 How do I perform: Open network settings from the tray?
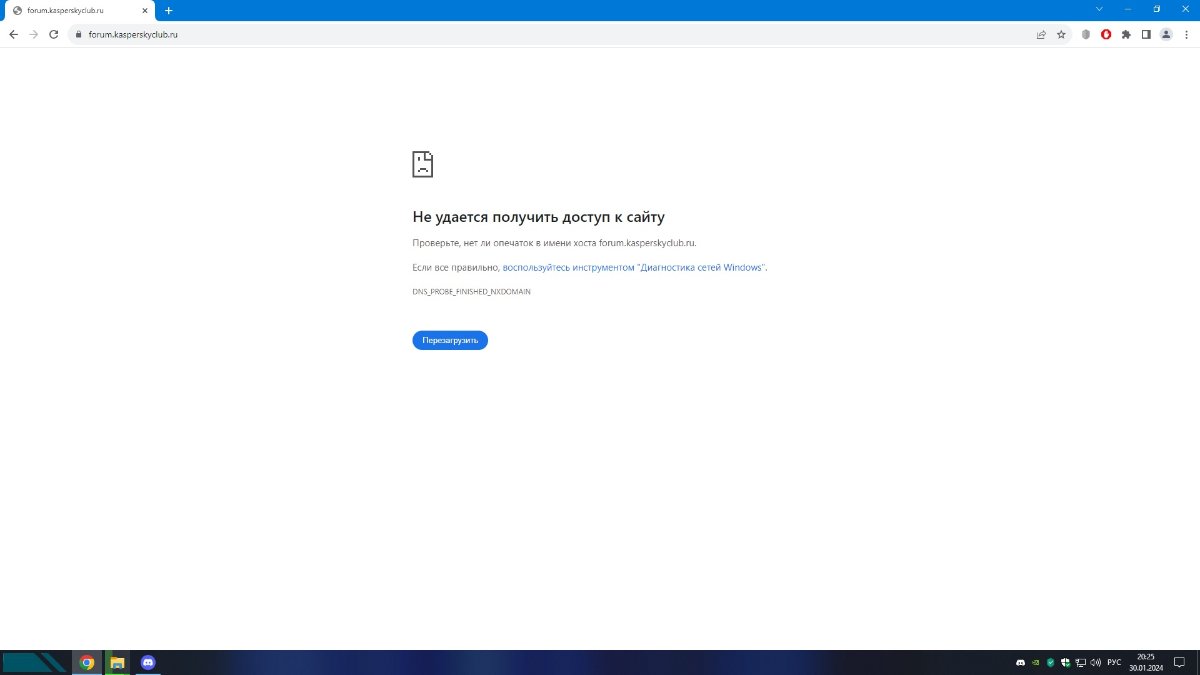click(x=1081, y=662)
